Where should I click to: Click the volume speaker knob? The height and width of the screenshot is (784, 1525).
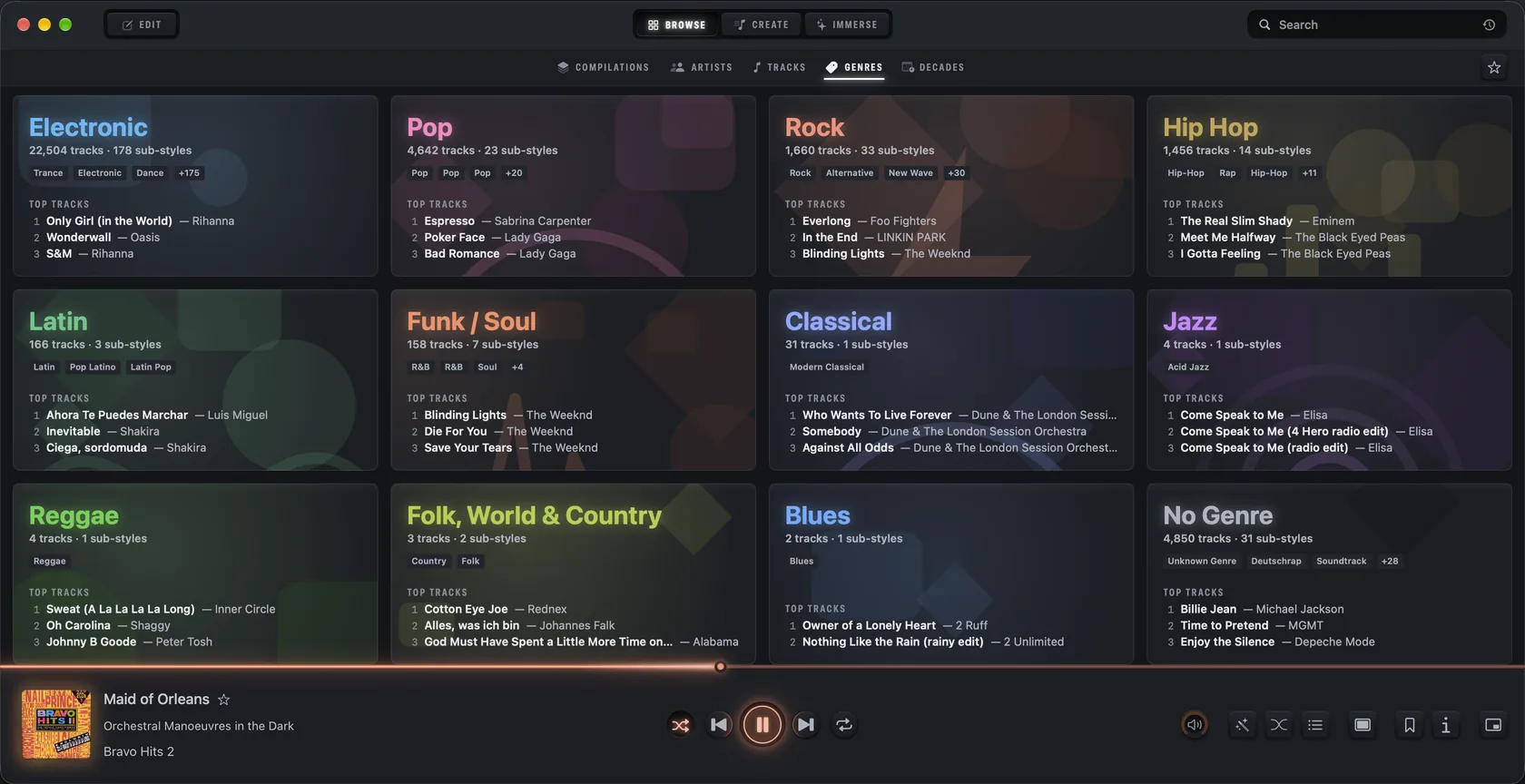[1195, 725]
